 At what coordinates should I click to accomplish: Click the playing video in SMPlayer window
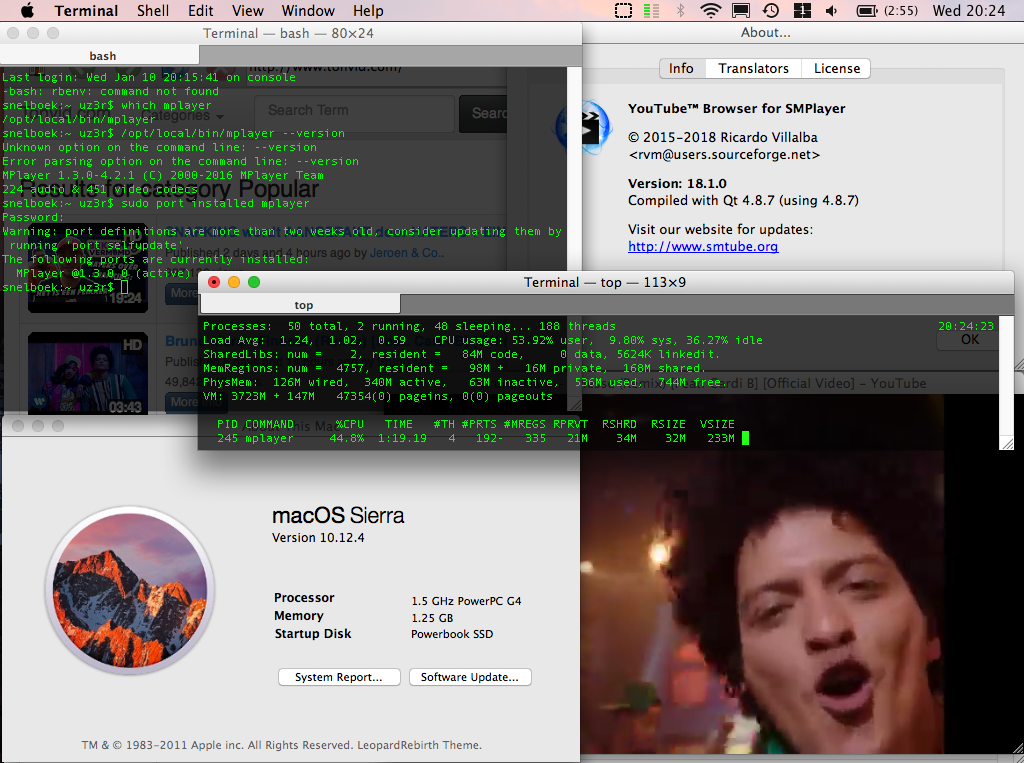click(x=762, y=601)
